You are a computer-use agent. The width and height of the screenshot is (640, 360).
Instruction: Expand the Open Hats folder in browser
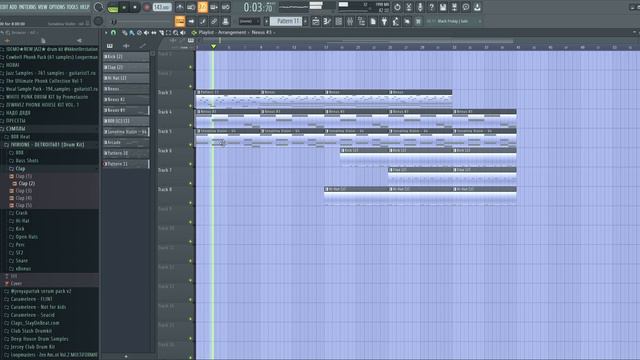[x=27, y=237]
